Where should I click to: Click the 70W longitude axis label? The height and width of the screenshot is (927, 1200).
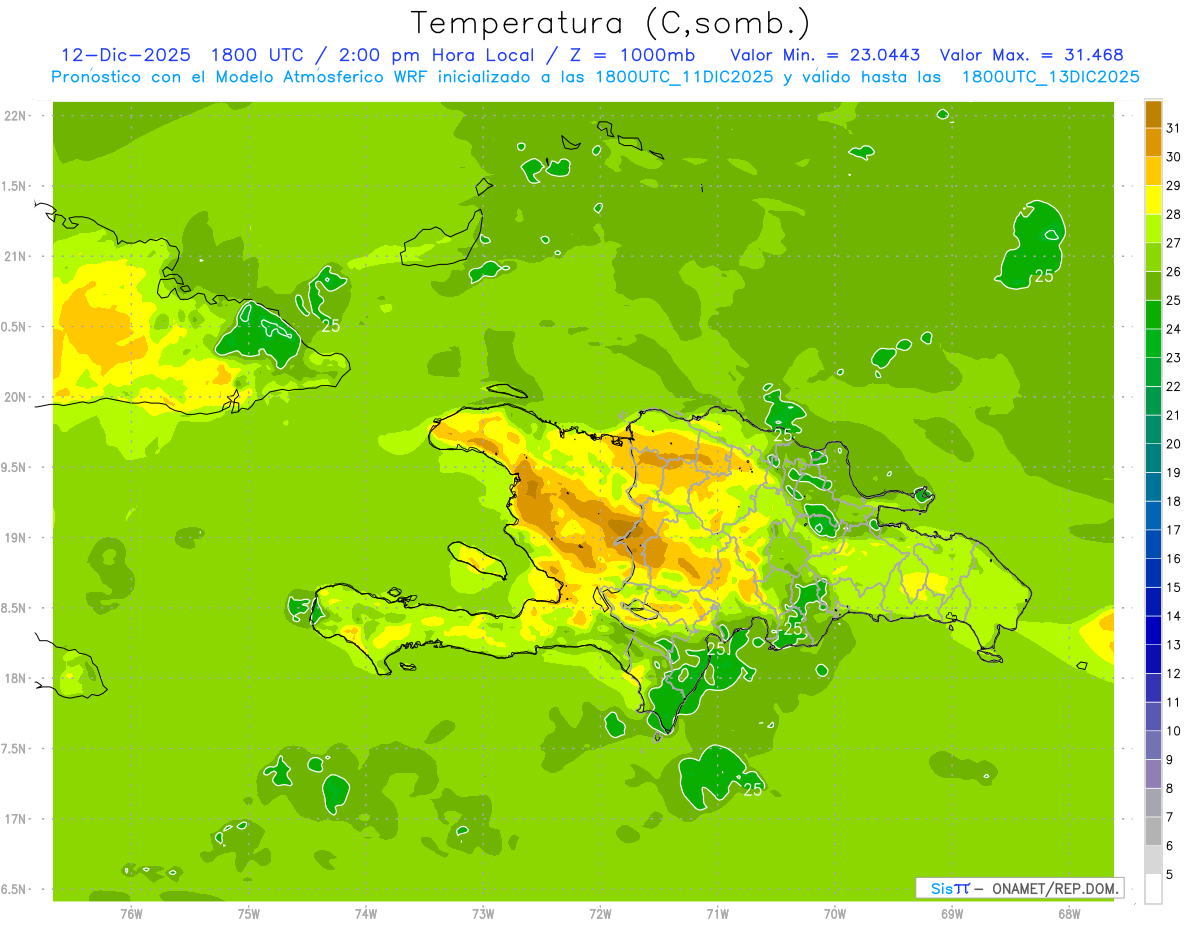coord(835,913)
